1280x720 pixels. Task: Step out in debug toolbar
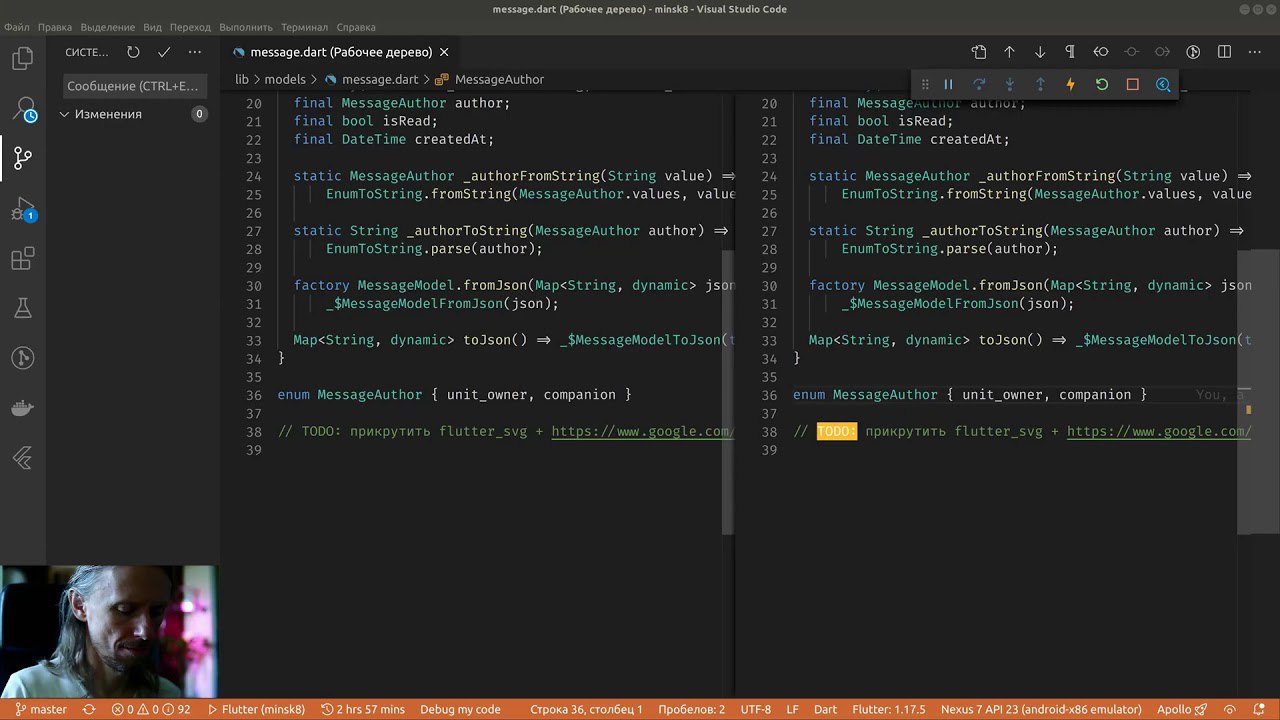pyautogui.click(x=1040, y=85)
